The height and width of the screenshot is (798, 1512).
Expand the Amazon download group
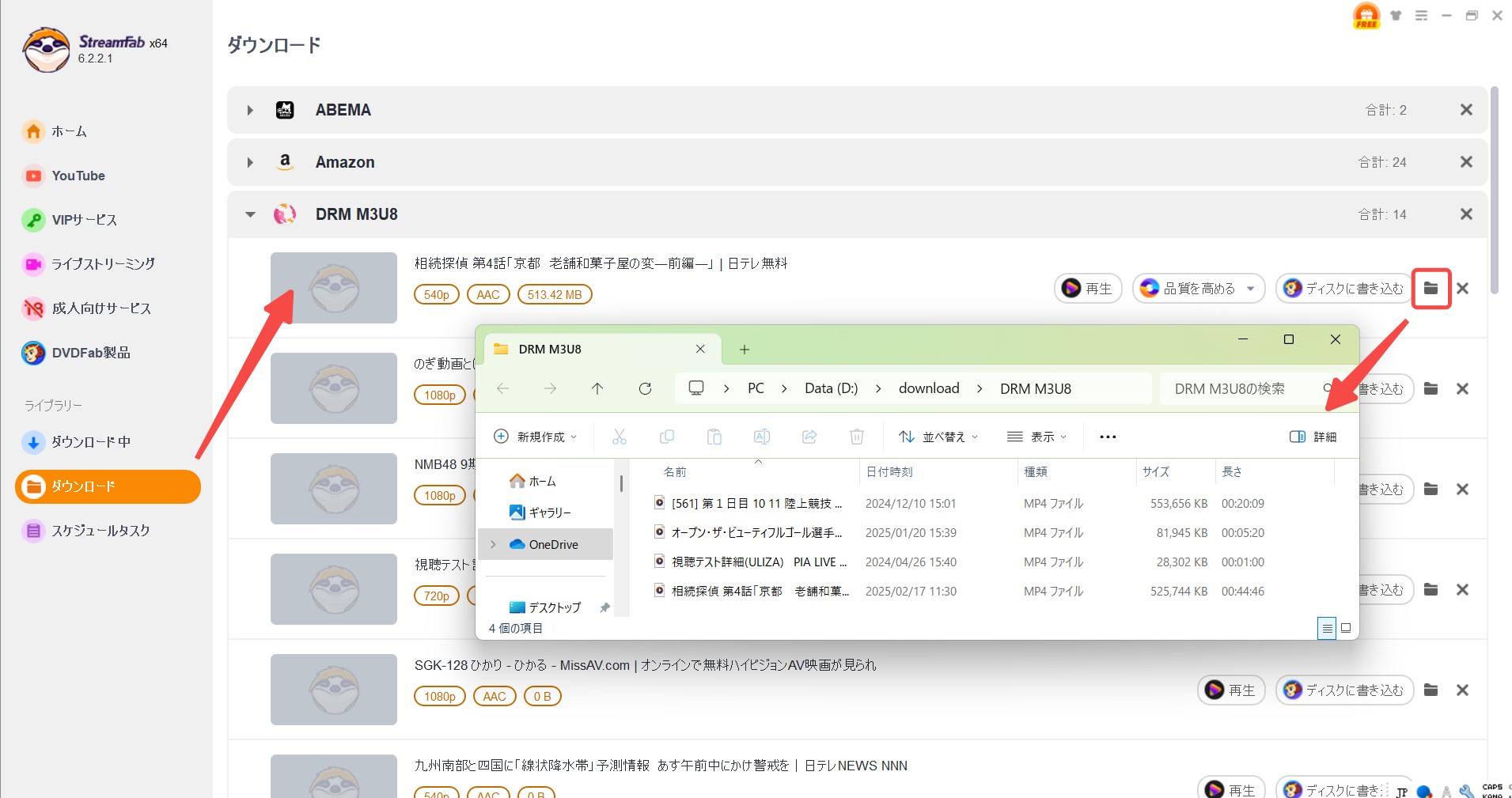(250, 162)
